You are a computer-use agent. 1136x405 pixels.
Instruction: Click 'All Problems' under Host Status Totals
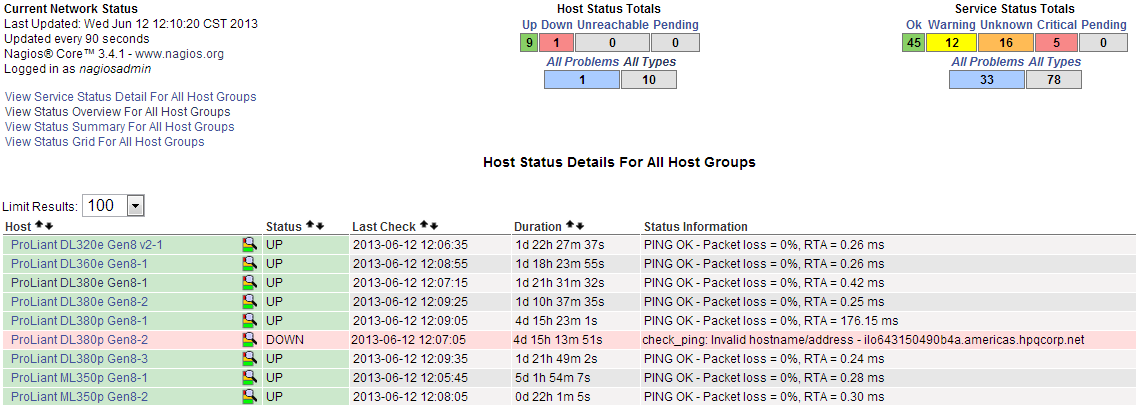(x=582, y=62)
